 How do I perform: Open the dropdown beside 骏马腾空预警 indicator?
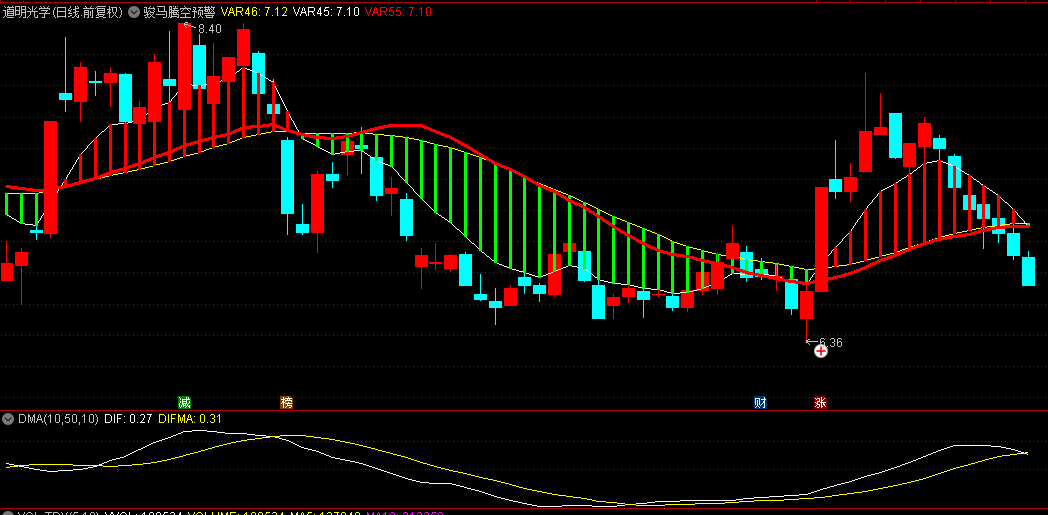[x=134, y=12]
